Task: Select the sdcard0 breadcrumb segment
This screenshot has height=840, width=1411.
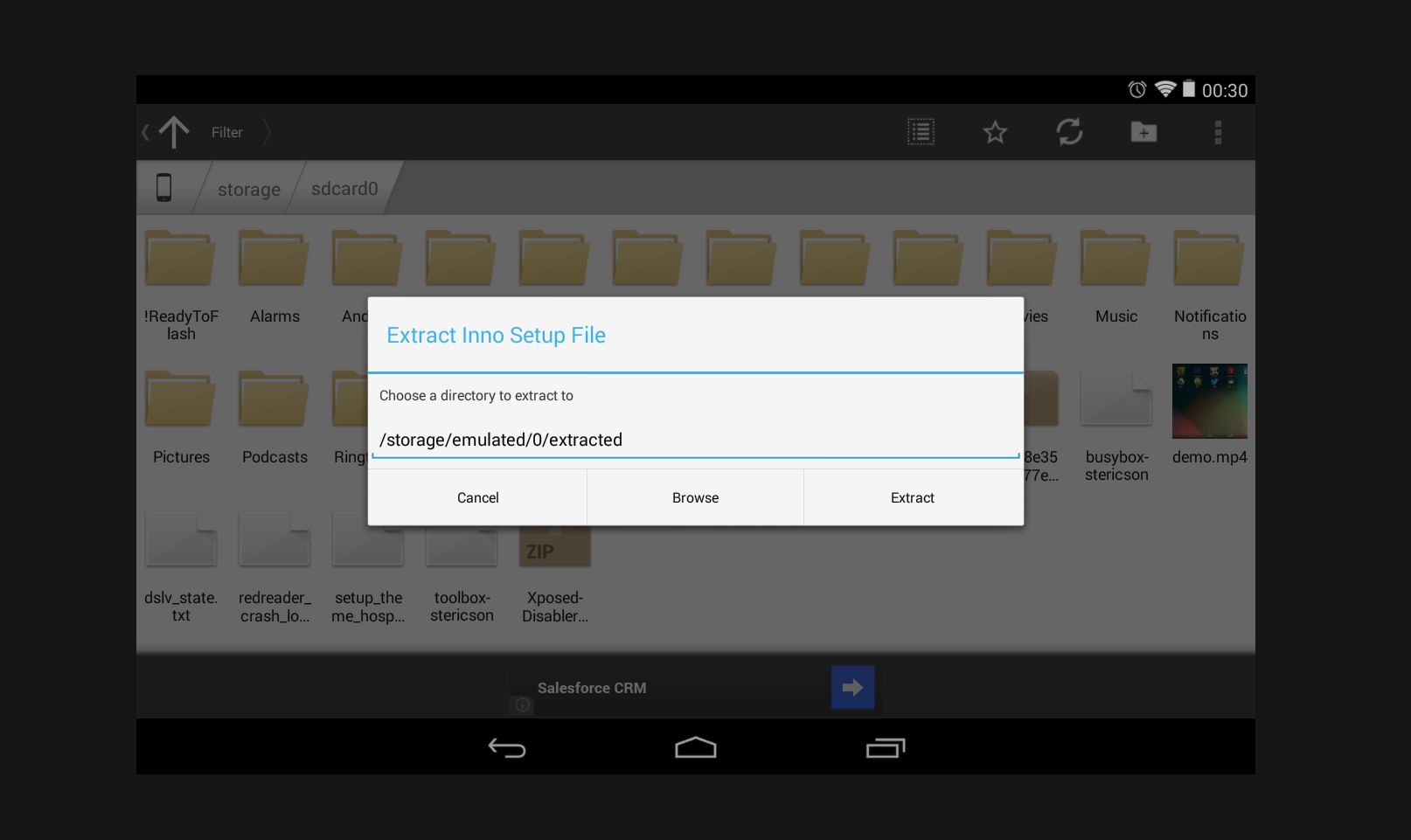Action: pos(344,189)
